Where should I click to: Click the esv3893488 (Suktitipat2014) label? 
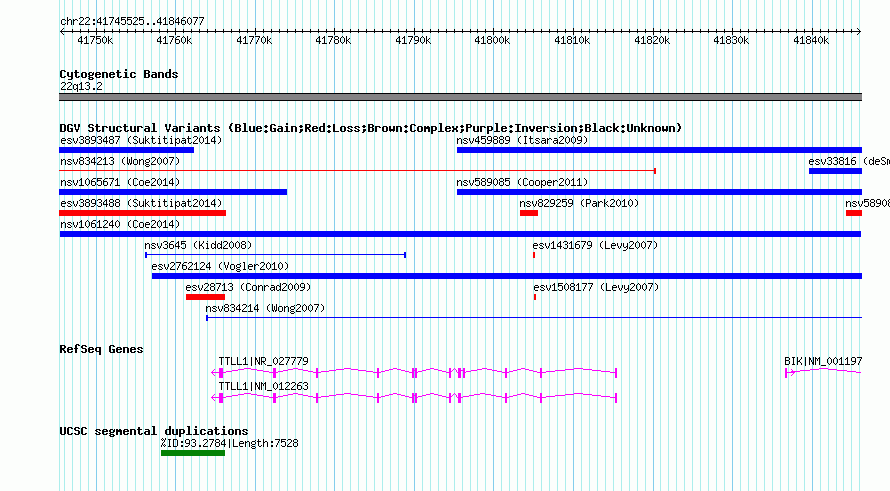141,203
